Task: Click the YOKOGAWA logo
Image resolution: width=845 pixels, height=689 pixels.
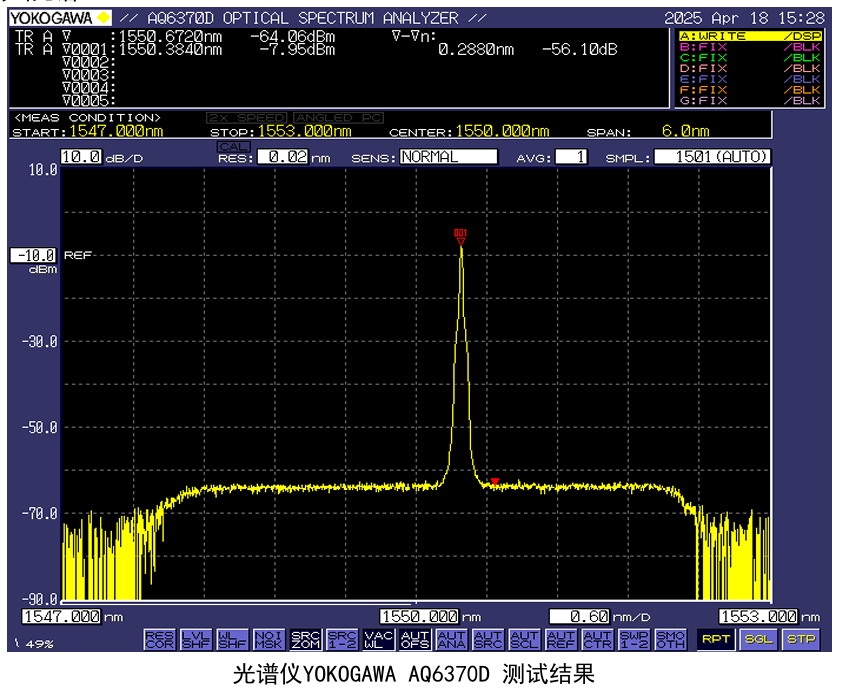Action: 60,18
